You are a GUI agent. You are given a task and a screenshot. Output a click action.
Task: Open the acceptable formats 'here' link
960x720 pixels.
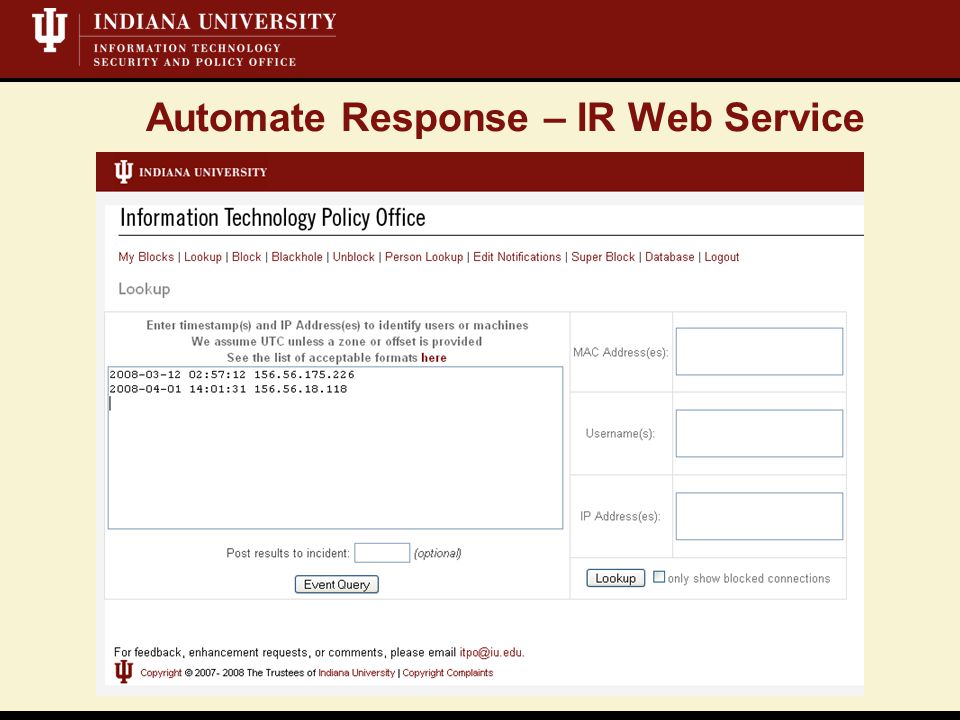click(x=433, y=358)
